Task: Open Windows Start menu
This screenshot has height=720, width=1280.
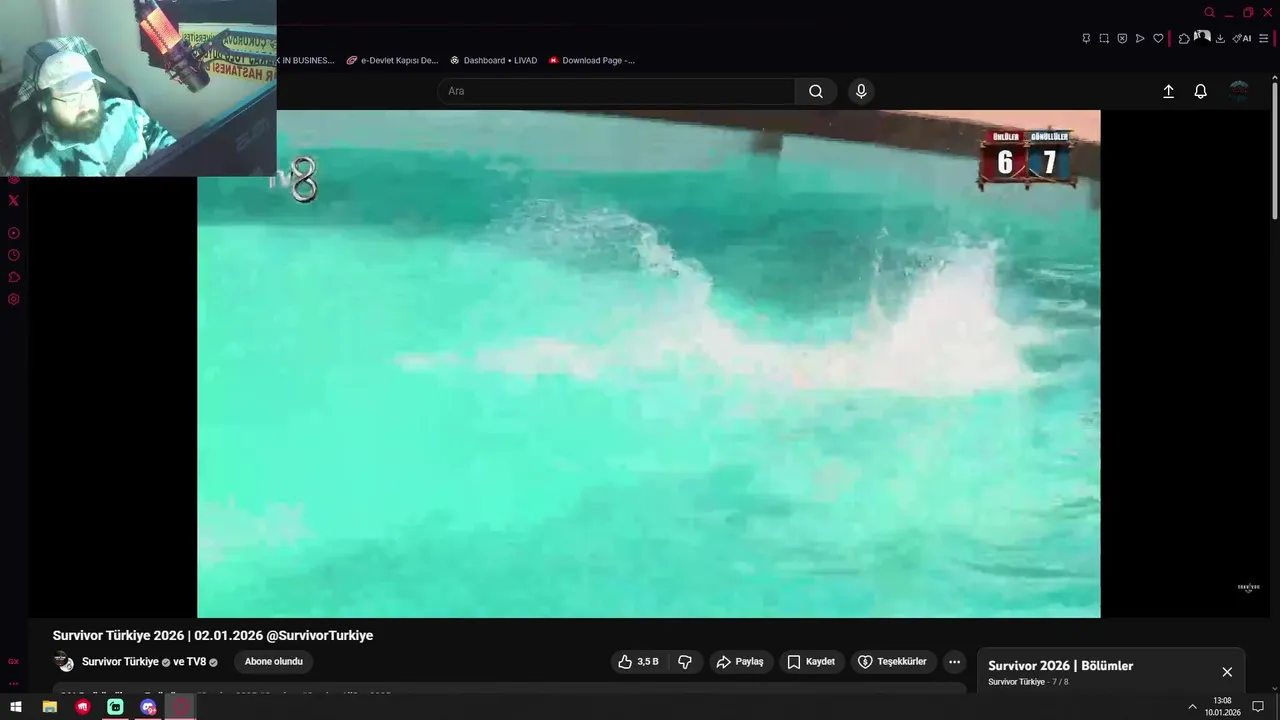Action: click(16, 707)
